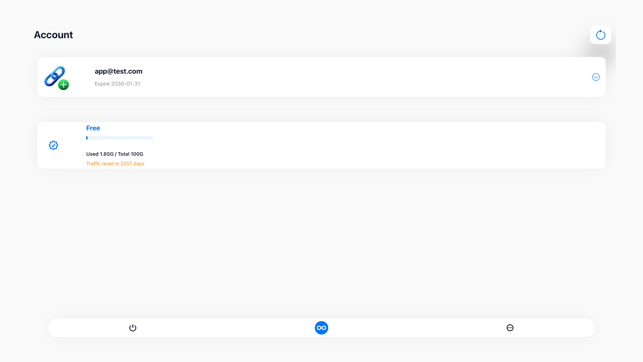Viewport: 643px width, 362px height.
Task: Click the verified checkmark badge icon
Action: [x=53, y=145]
